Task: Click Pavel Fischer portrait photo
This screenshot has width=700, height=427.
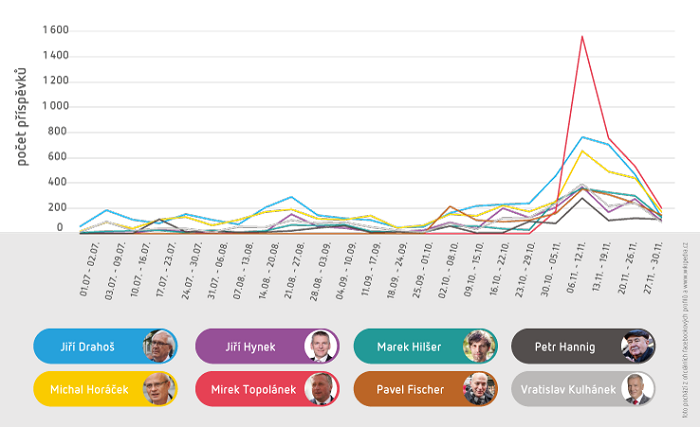Action: (479, 388)
